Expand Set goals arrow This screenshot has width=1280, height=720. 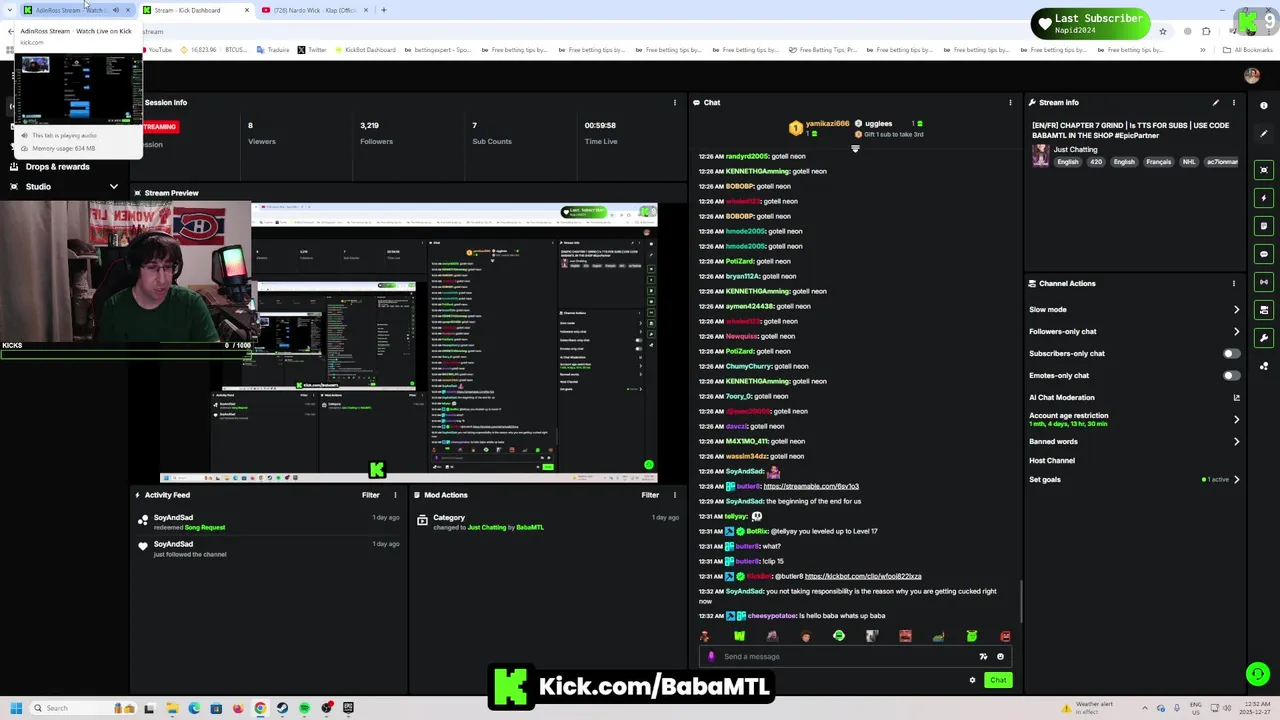click(x=1236, y=479)
